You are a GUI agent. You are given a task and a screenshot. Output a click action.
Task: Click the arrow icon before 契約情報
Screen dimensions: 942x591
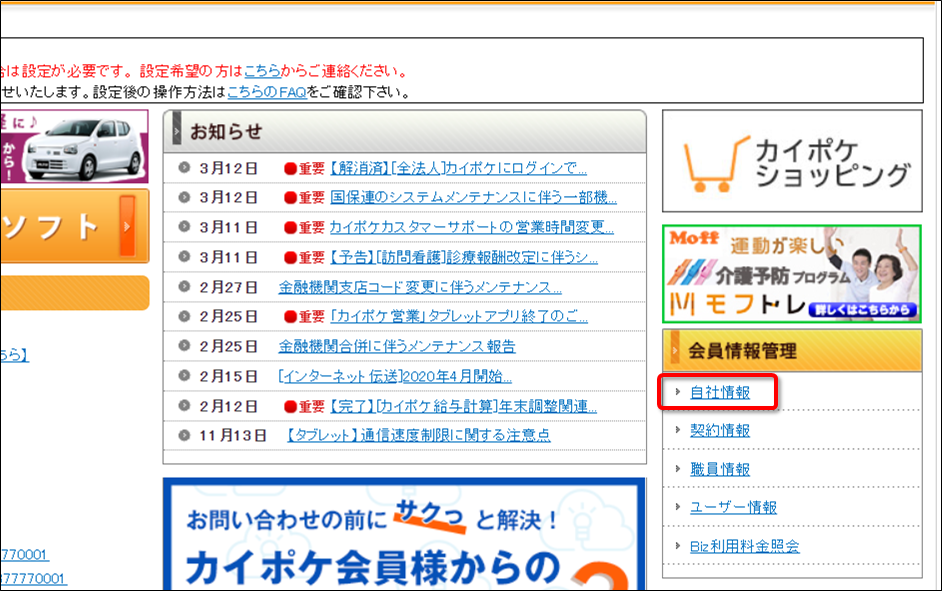tap(678, 430)
